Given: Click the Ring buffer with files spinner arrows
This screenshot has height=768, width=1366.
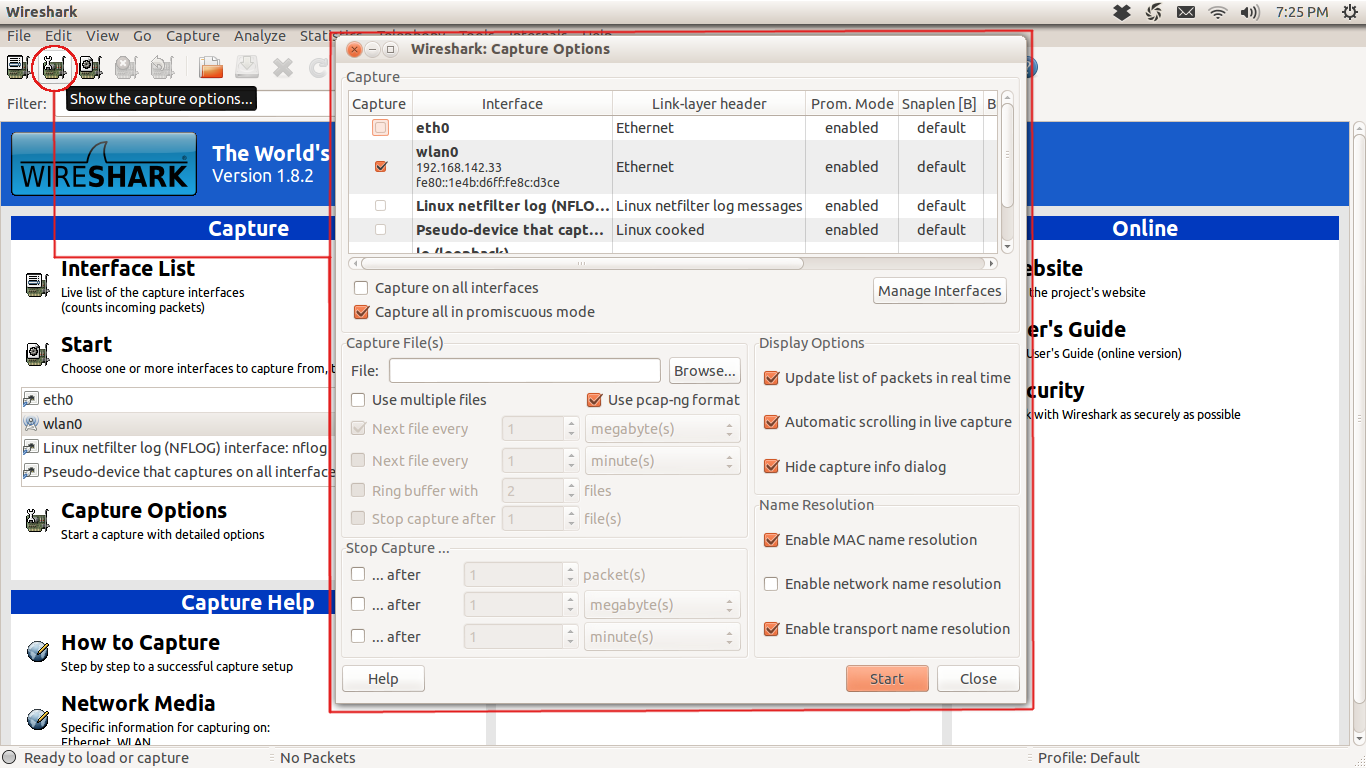Looking at the screenshot, I should pyautogui.click(x=571, y=491).
